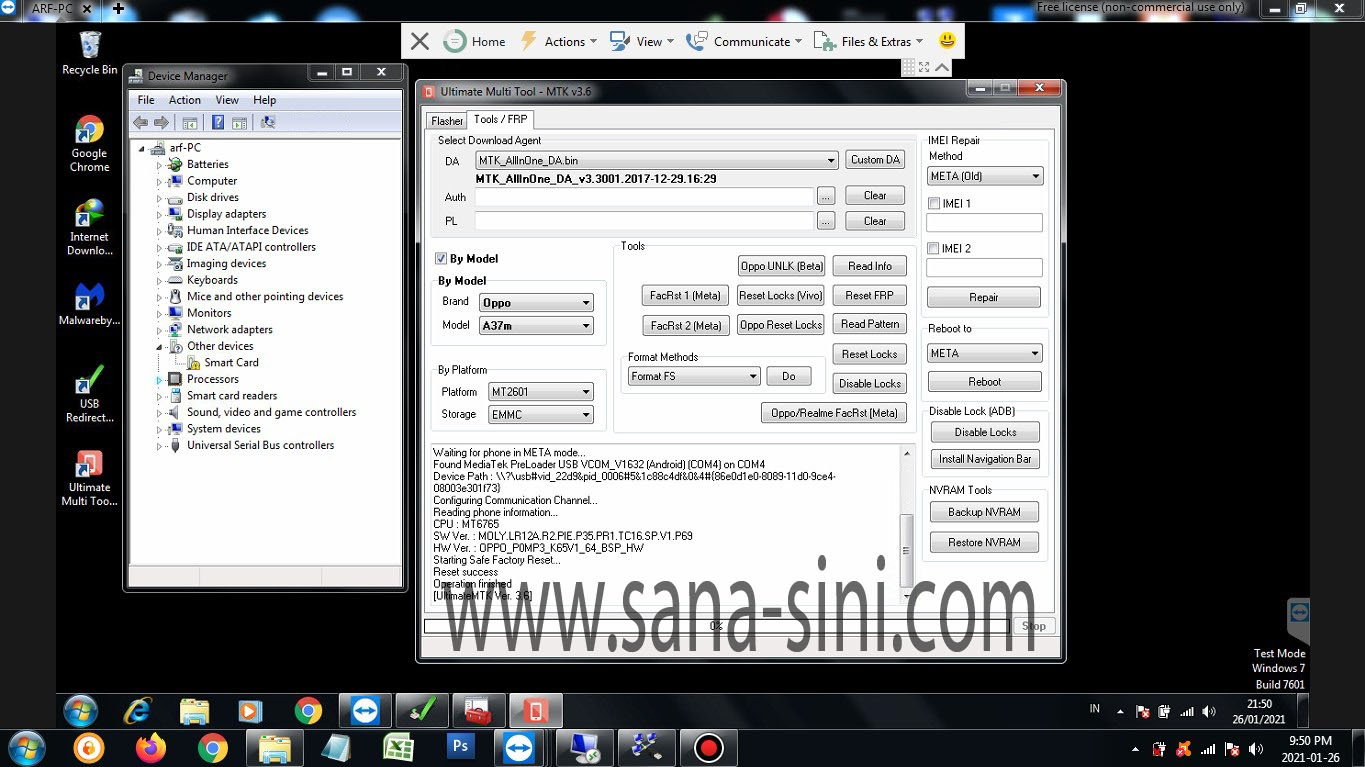Open Photoshop from the taskbar
The image size is (1365, 767).
(461, 747)
